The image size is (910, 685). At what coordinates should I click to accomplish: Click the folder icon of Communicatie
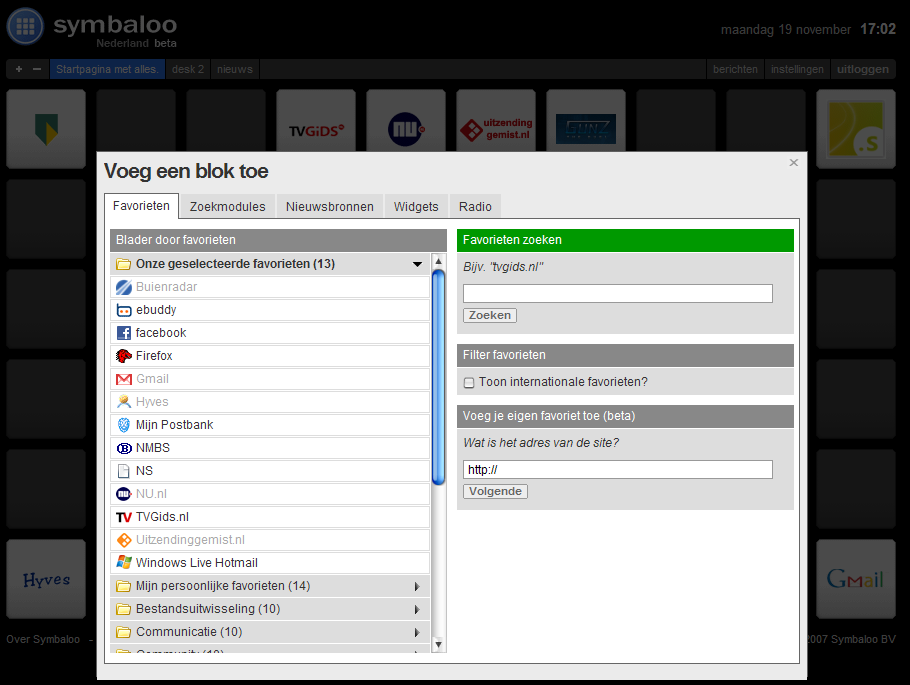123,632
